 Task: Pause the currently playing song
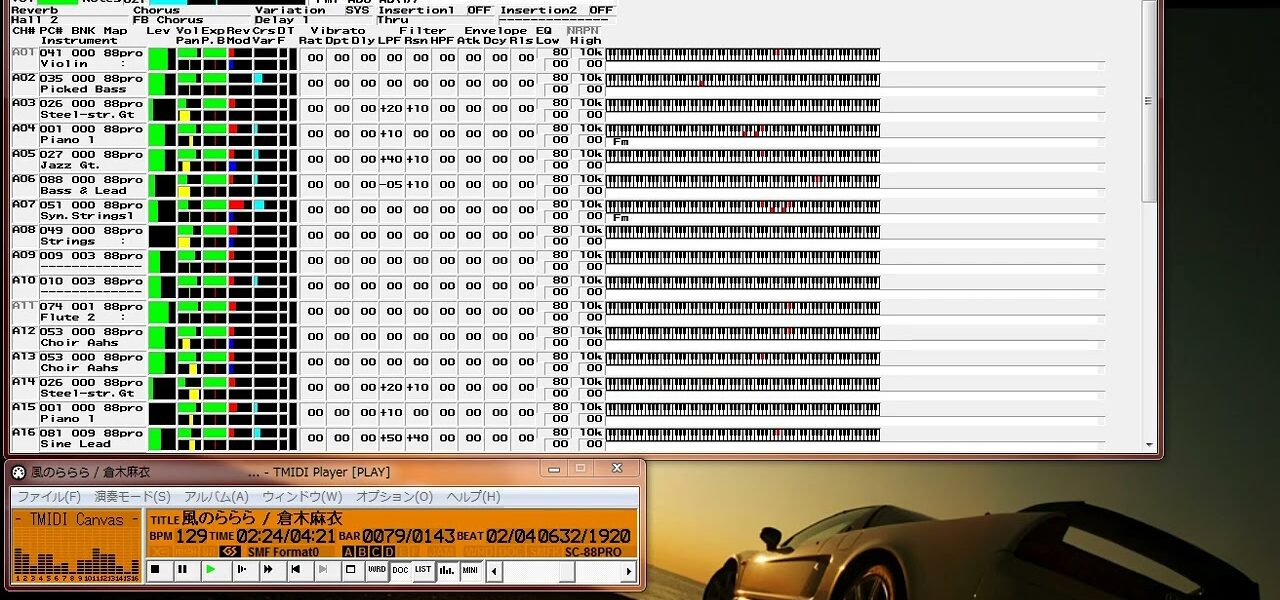[182, 570]
